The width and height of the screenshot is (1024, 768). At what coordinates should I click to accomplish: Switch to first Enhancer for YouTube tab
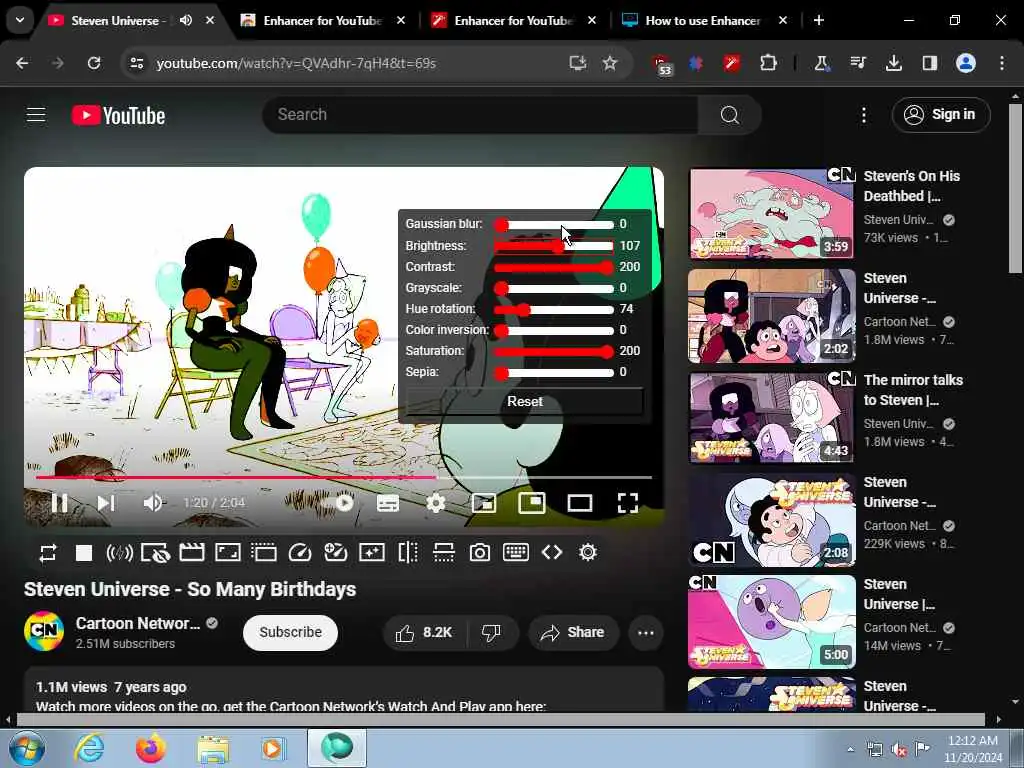(x=322, y=20)
